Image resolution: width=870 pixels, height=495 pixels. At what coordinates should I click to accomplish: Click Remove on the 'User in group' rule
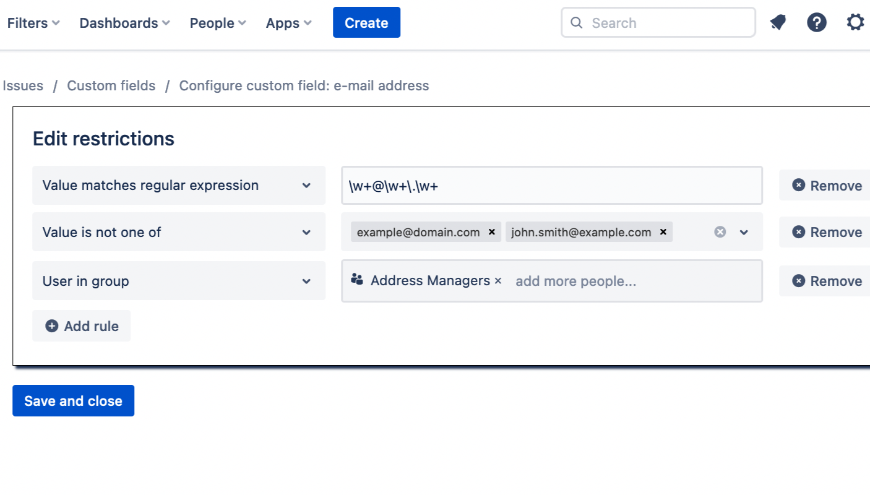826,281
